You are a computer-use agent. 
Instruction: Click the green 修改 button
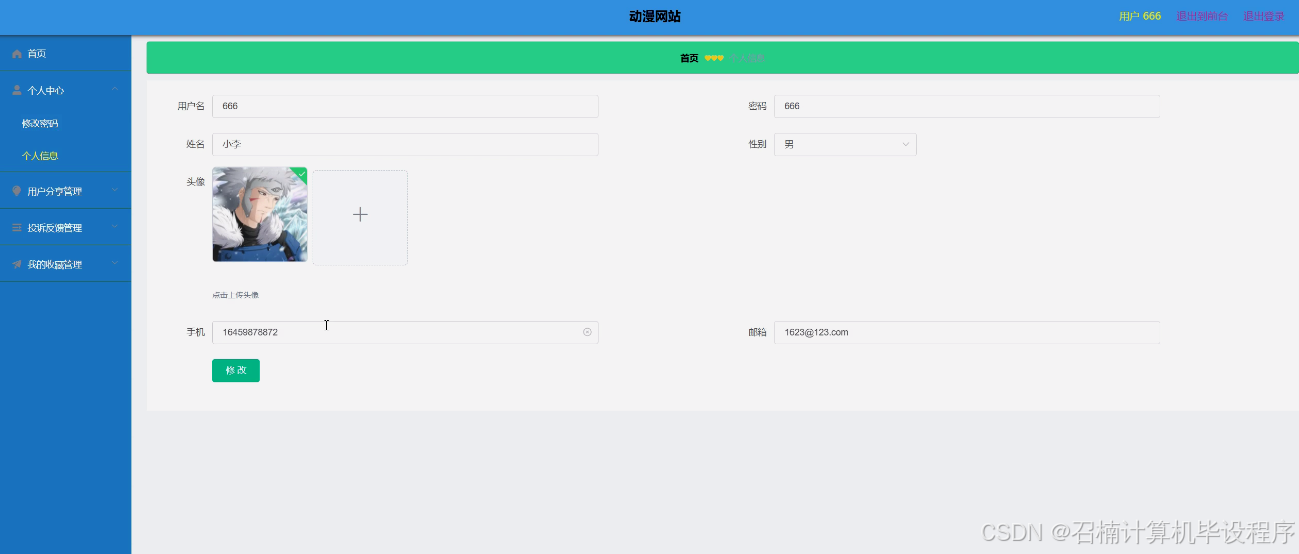pos(236,370)
